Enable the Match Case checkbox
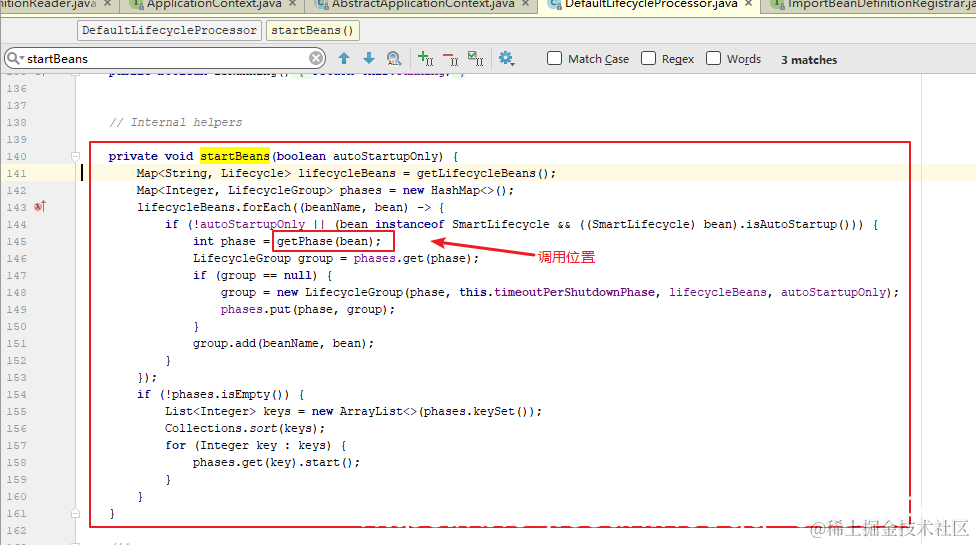Image resolution: width=976 pixels, height=545 pixels. (554, 58)
